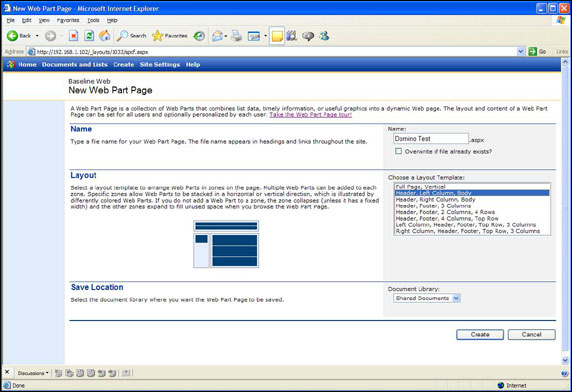Open the Mail button dropdown arrow

point(226,36)
